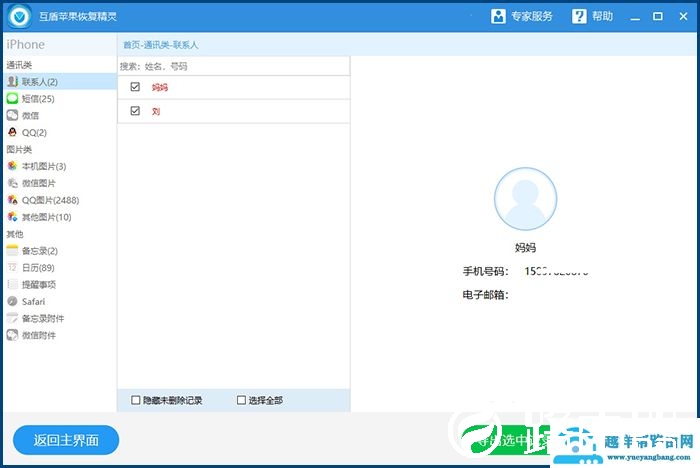Click the iPhone device label
700x468 pixels.
tap(25, 45)
